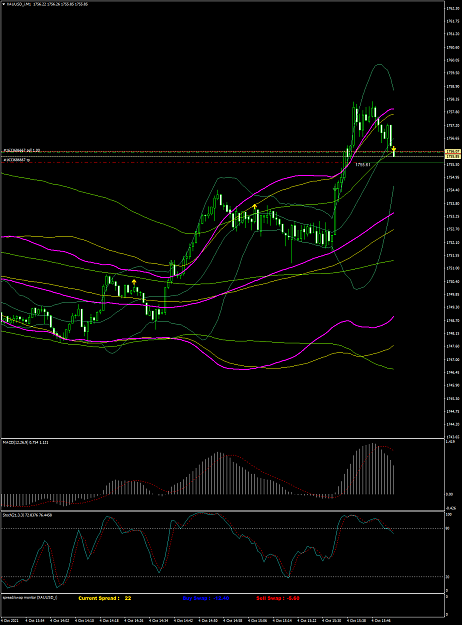Screen dimensions: 462x625
Task: Click the Sell Swap value text
Action: coord(293,598)
